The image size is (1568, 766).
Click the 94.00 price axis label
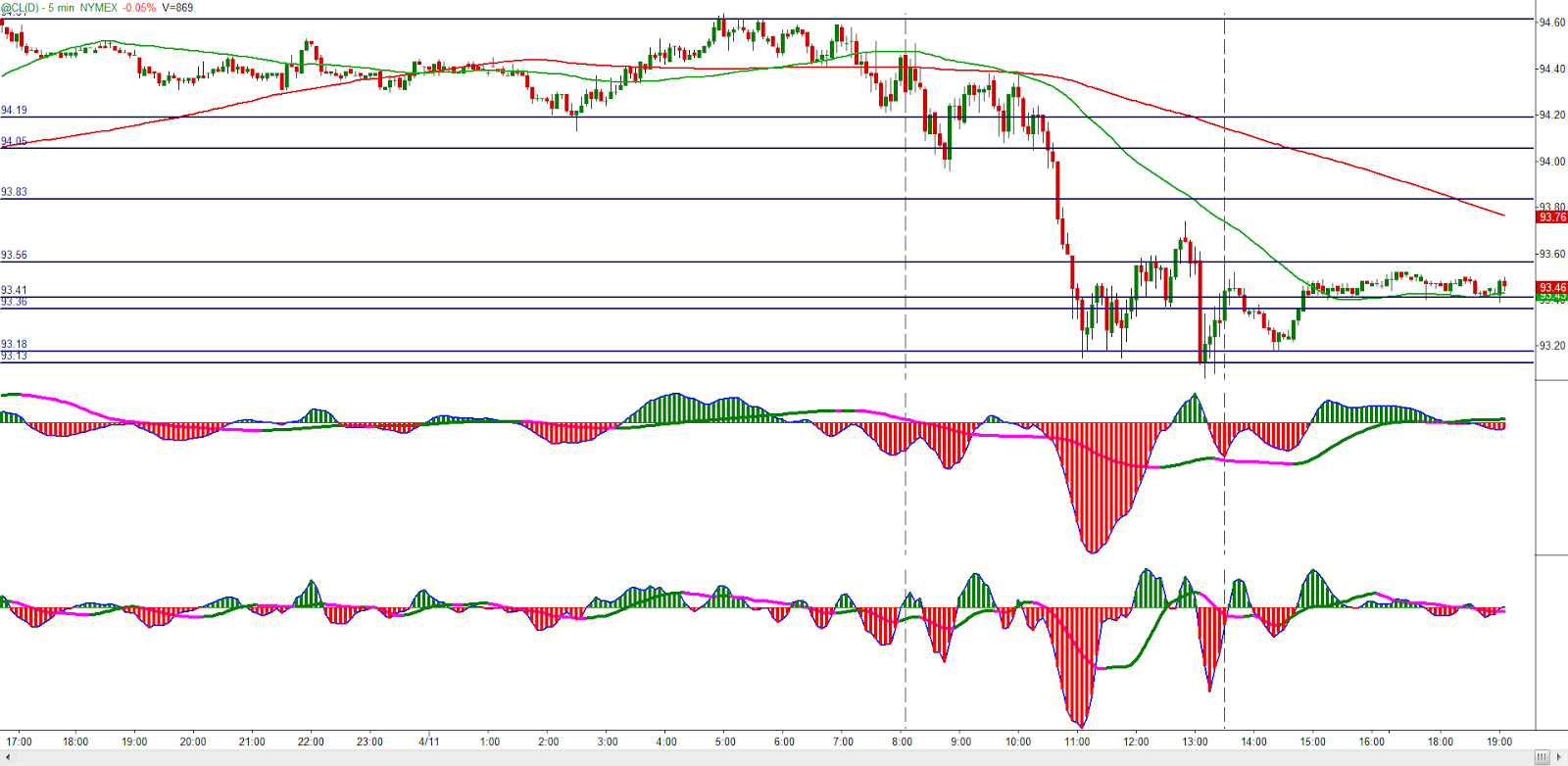pyautogui.click(x=1552, y=161)
